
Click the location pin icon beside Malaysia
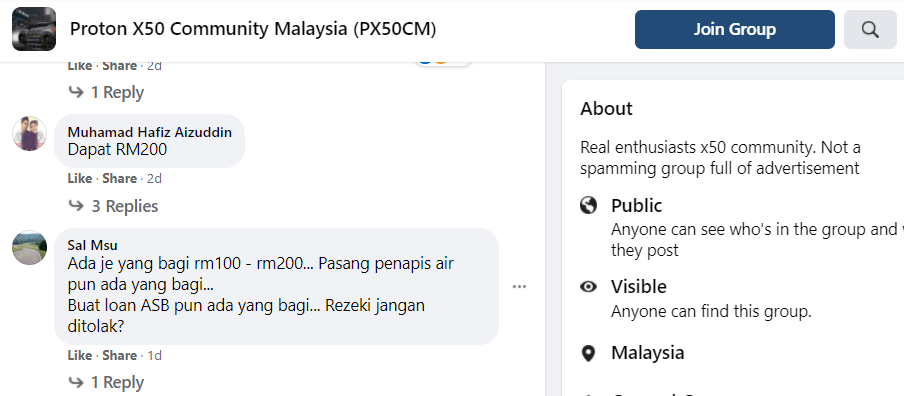click(x=588, y=353)
